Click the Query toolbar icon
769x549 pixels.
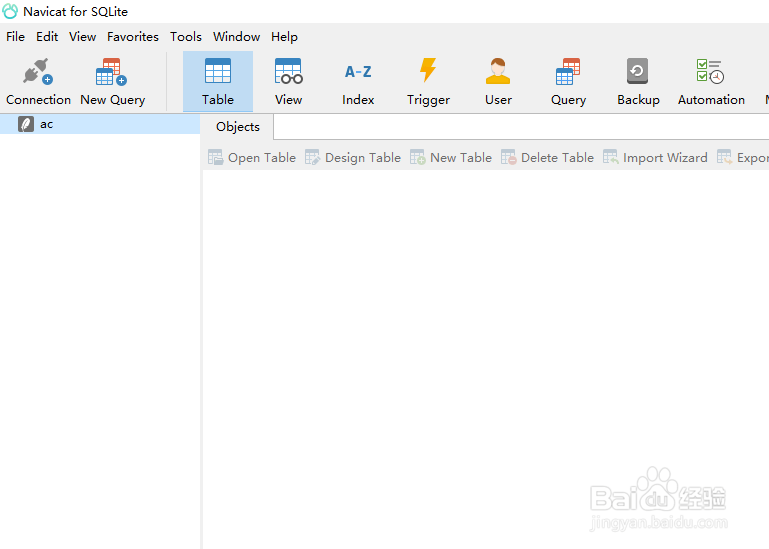(x=568, y=81)
